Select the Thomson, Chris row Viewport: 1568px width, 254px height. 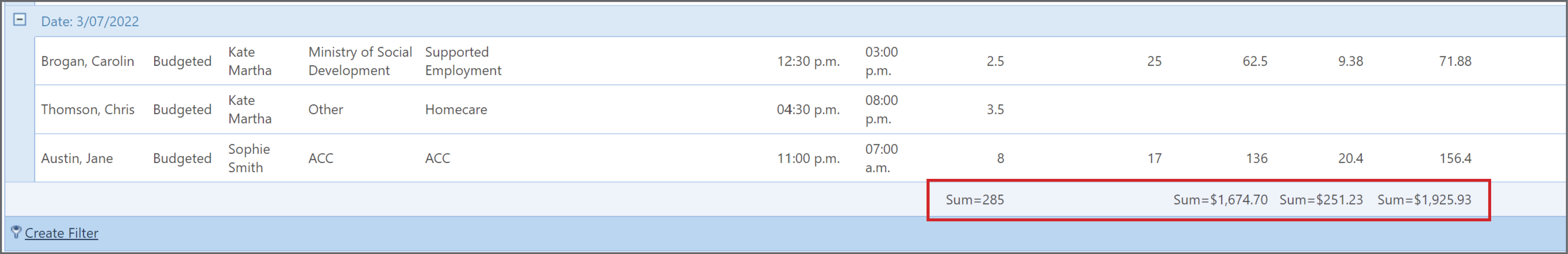[800, 109]
